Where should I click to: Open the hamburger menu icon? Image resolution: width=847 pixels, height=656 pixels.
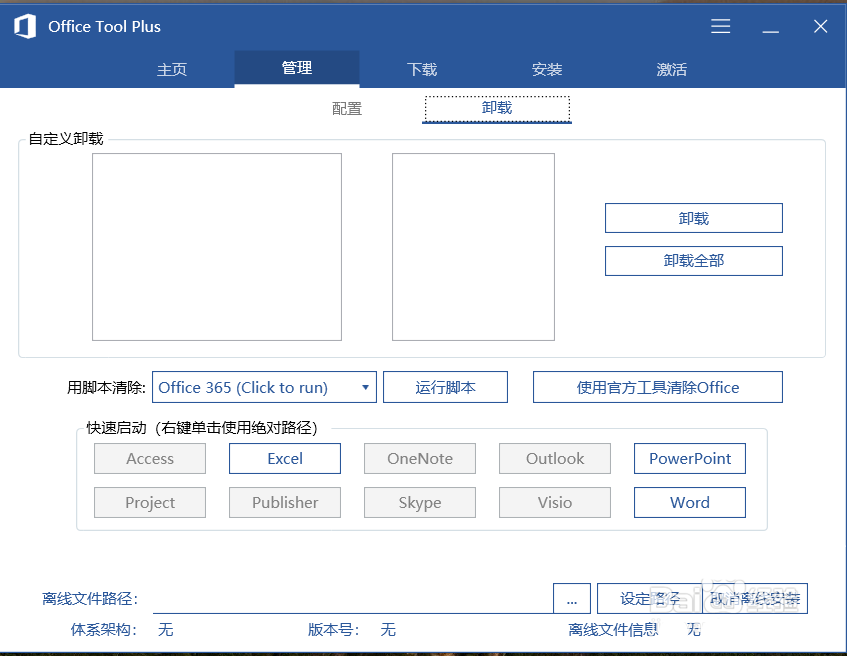[x=720, y=26]
